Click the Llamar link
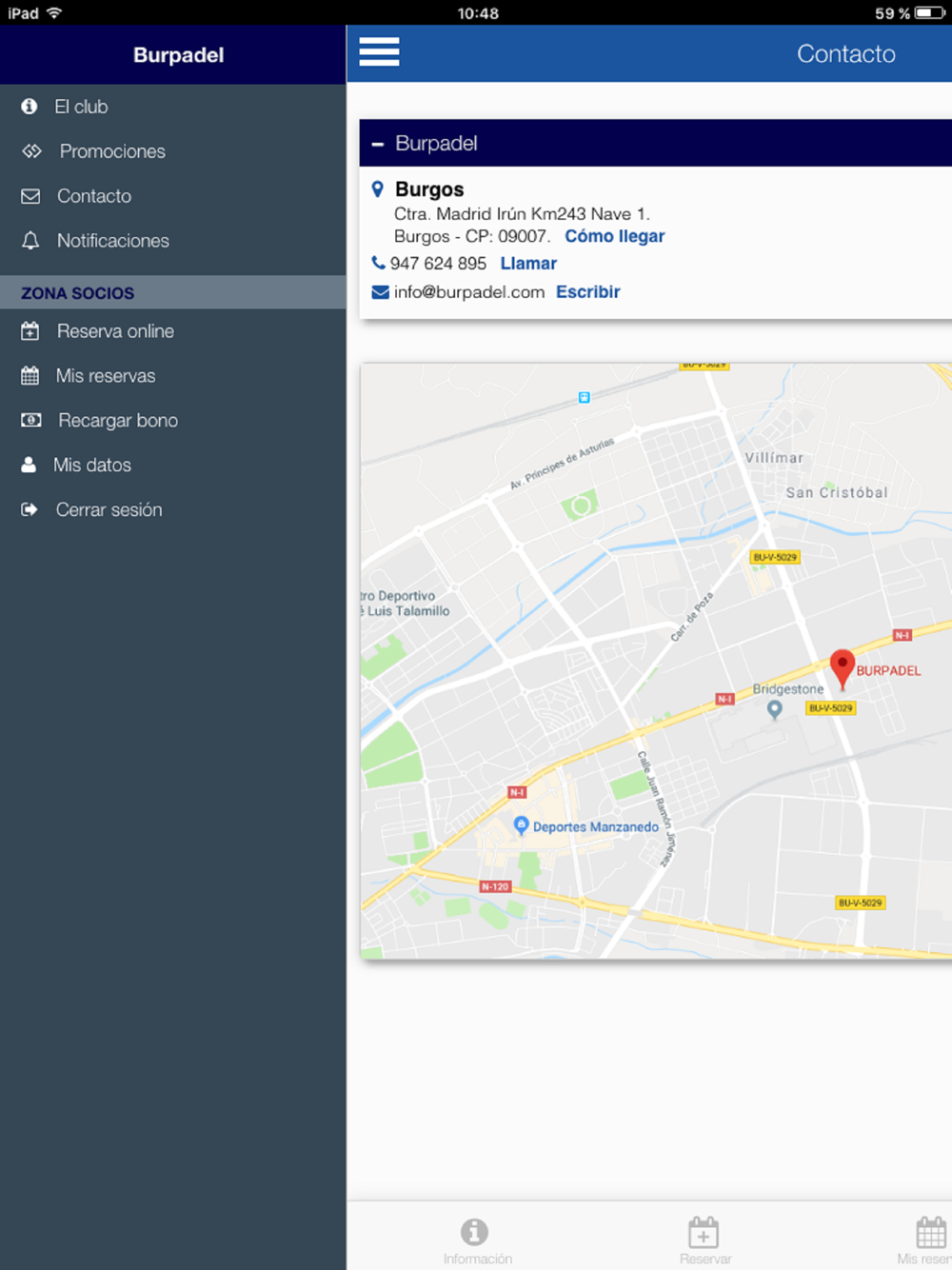Image resolution: width=952 pixels, height=1270 pixels. click(x=528, y=264)
